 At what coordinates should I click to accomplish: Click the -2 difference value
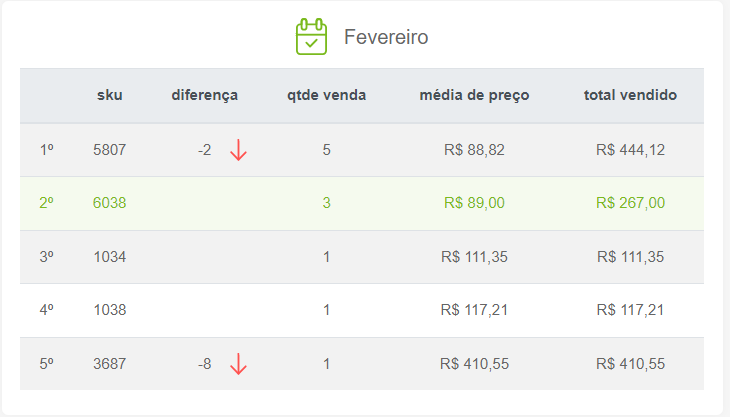[x=204, y=150]
